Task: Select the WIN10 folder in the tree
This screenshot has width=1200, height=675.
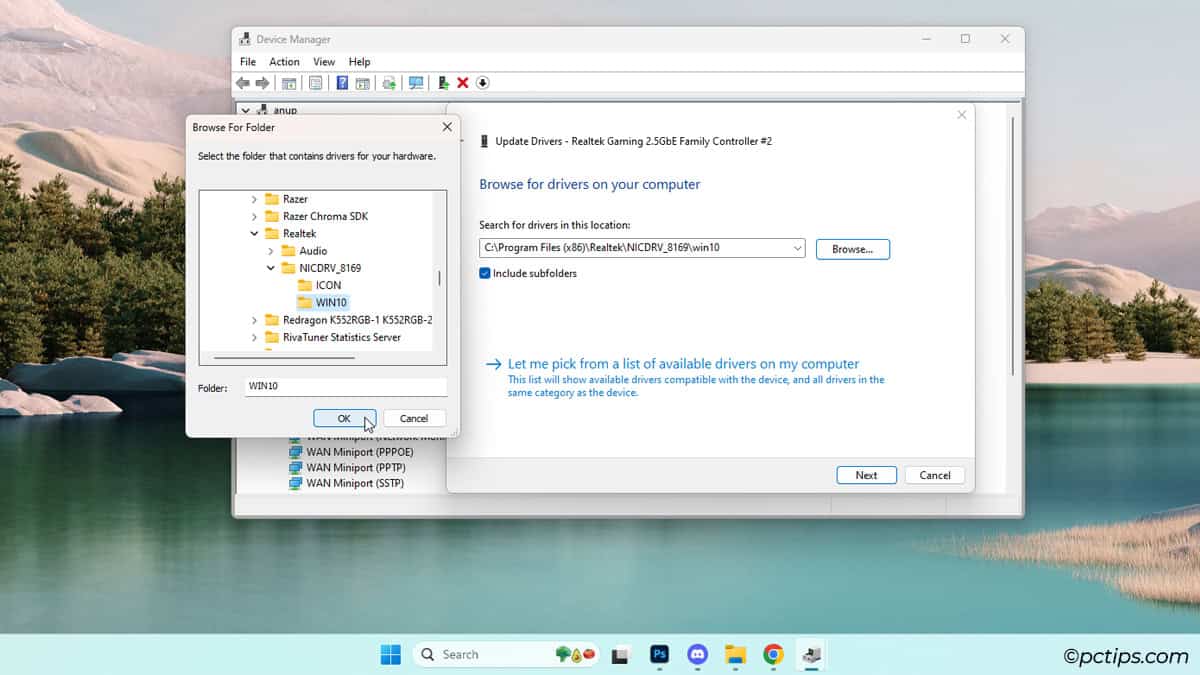Action: [x=331, y=302]
